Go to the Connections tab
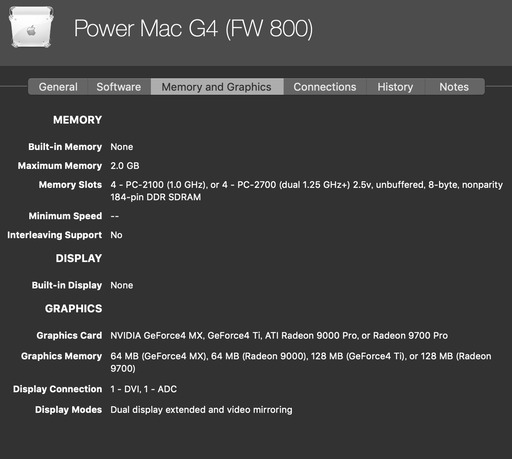 point(325,87)
